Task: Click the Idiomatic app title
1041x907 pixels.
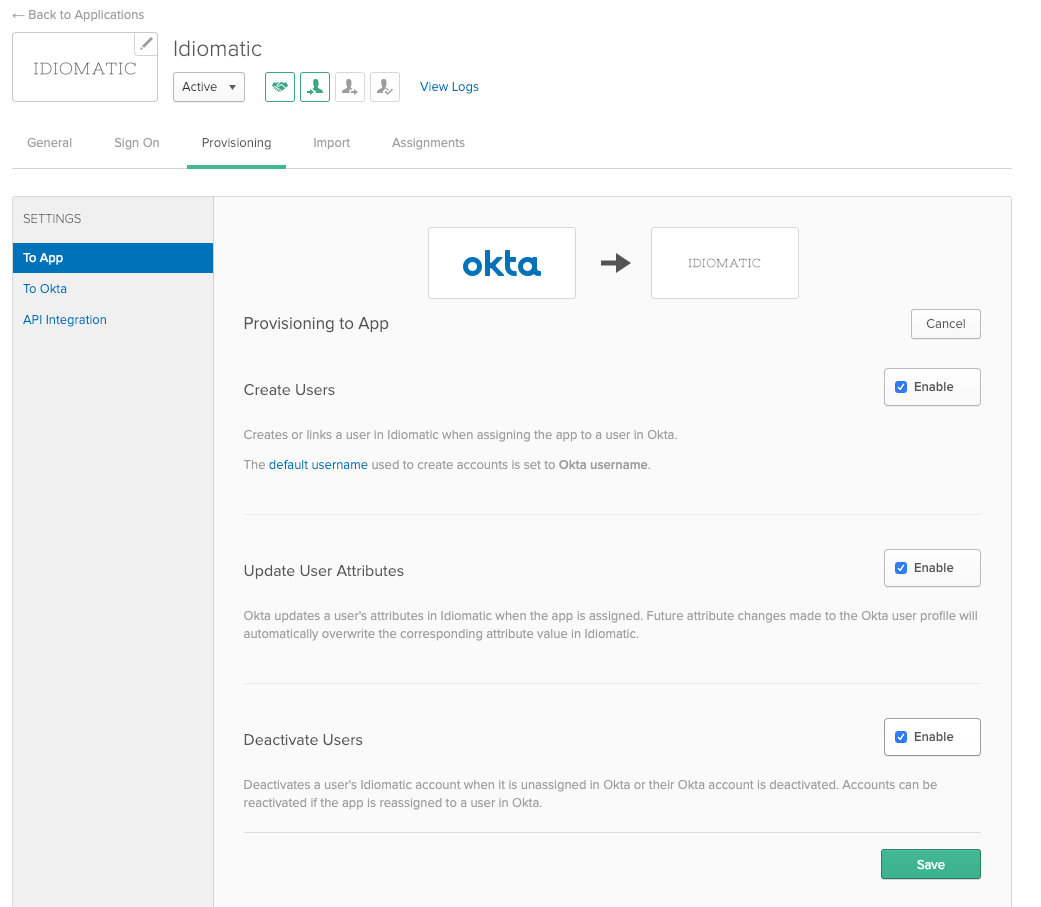Action: 218,48
